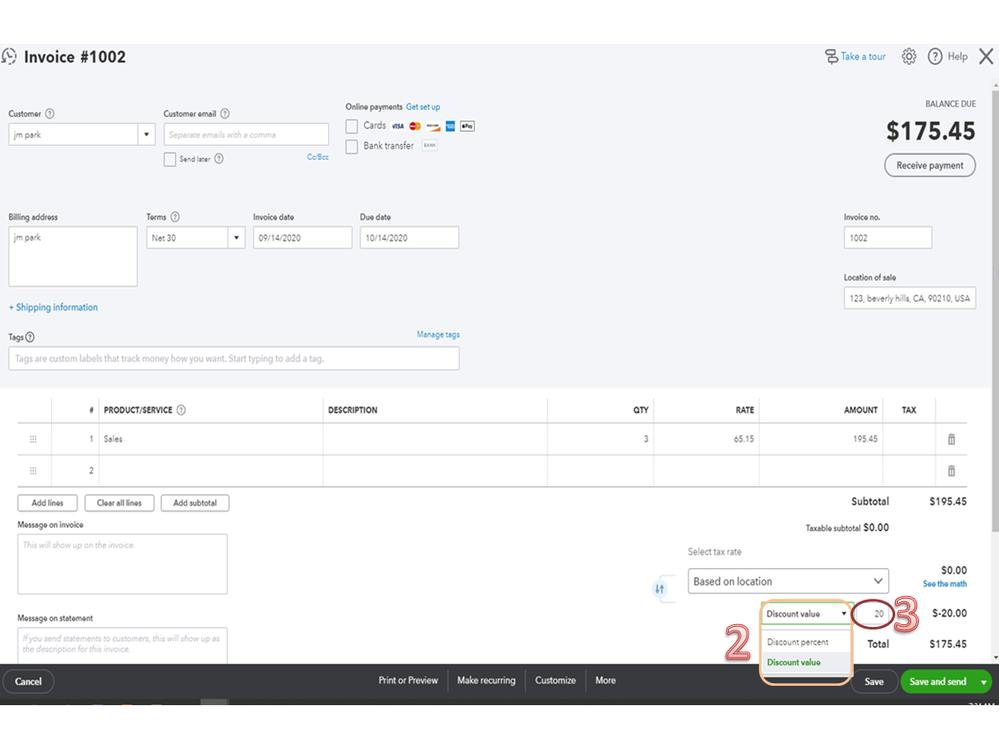
Task: Delete empty line 2 with trash icon
Action: coord(951,471)
